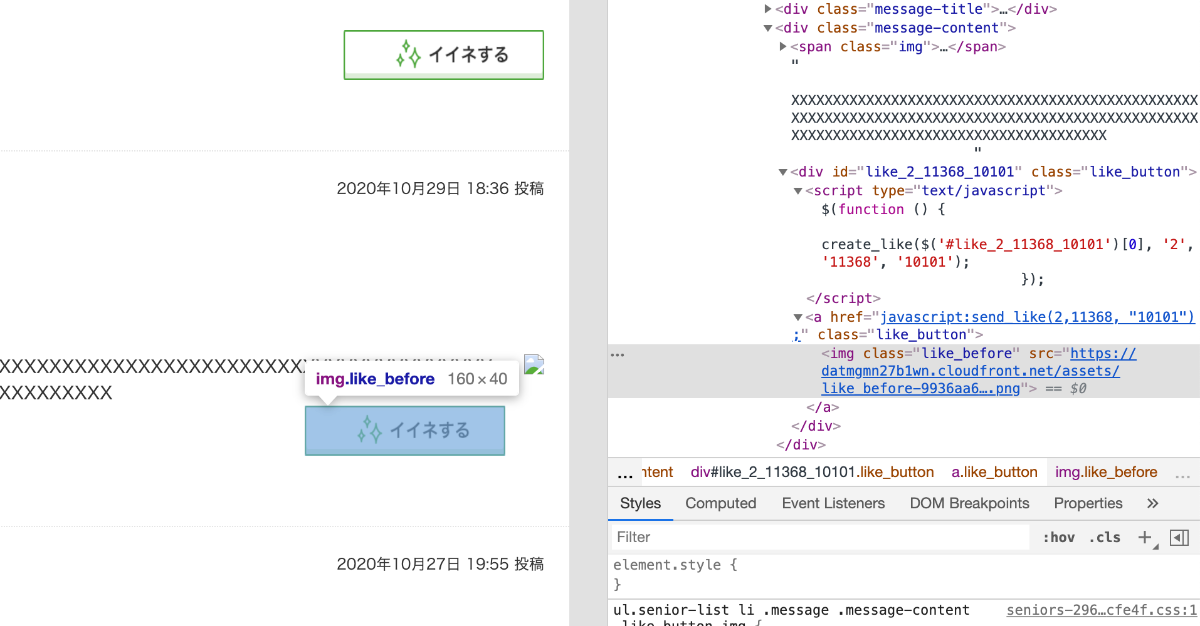
Task: Click the 2020年10月27日 19:55 投稿 timestamp
Action: pos(440,564)
